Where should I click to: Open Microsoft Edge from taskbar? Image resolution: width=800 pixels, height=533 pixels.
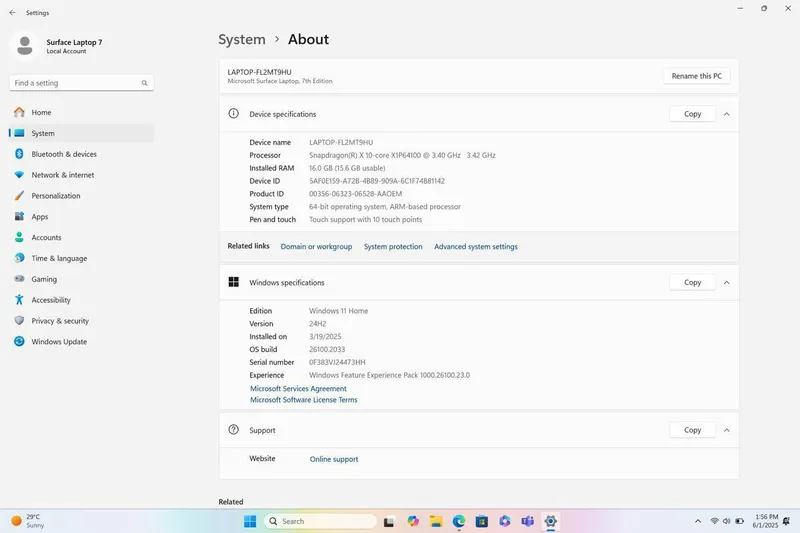(459, 521)
